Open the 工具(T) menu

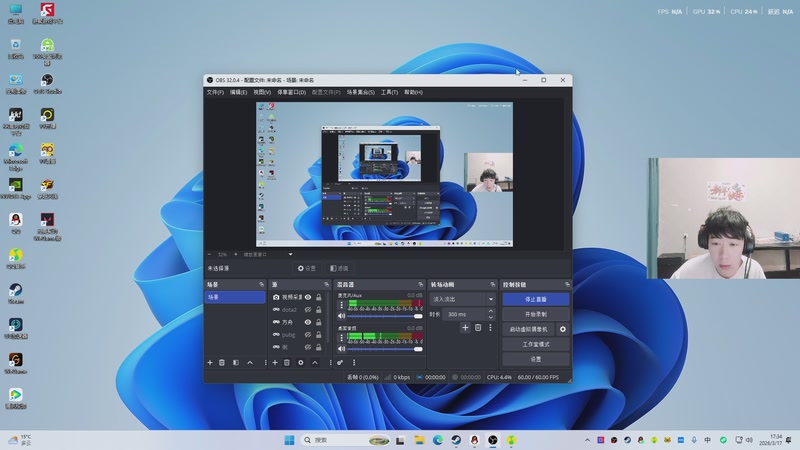389,92
